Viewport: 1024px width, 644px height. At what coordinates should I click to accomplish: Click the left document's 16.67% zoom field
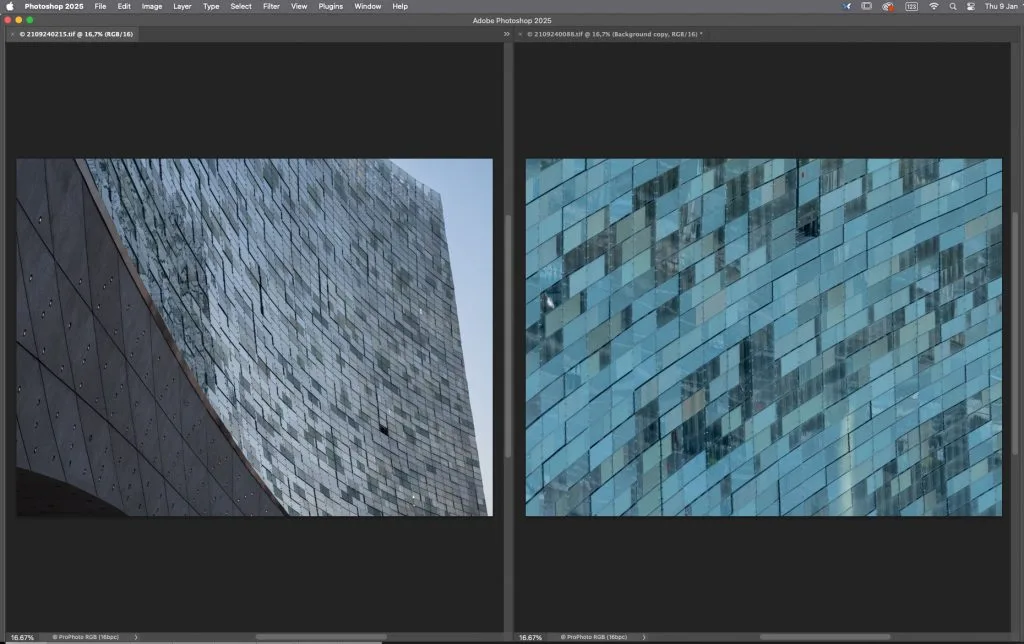point(22,637)
